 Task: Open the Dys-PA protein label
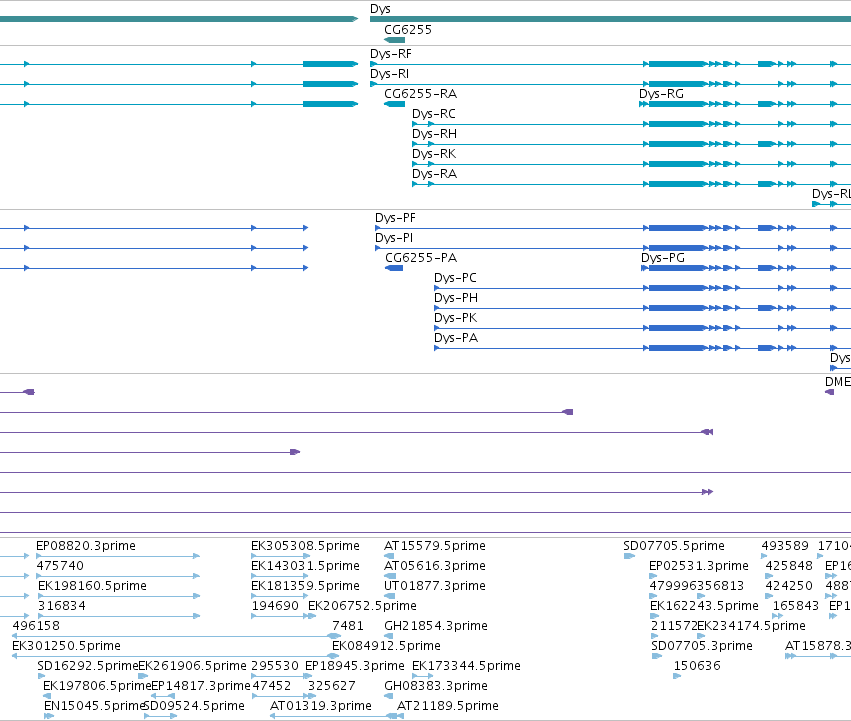pyautogui.click(x=456, y=338)
